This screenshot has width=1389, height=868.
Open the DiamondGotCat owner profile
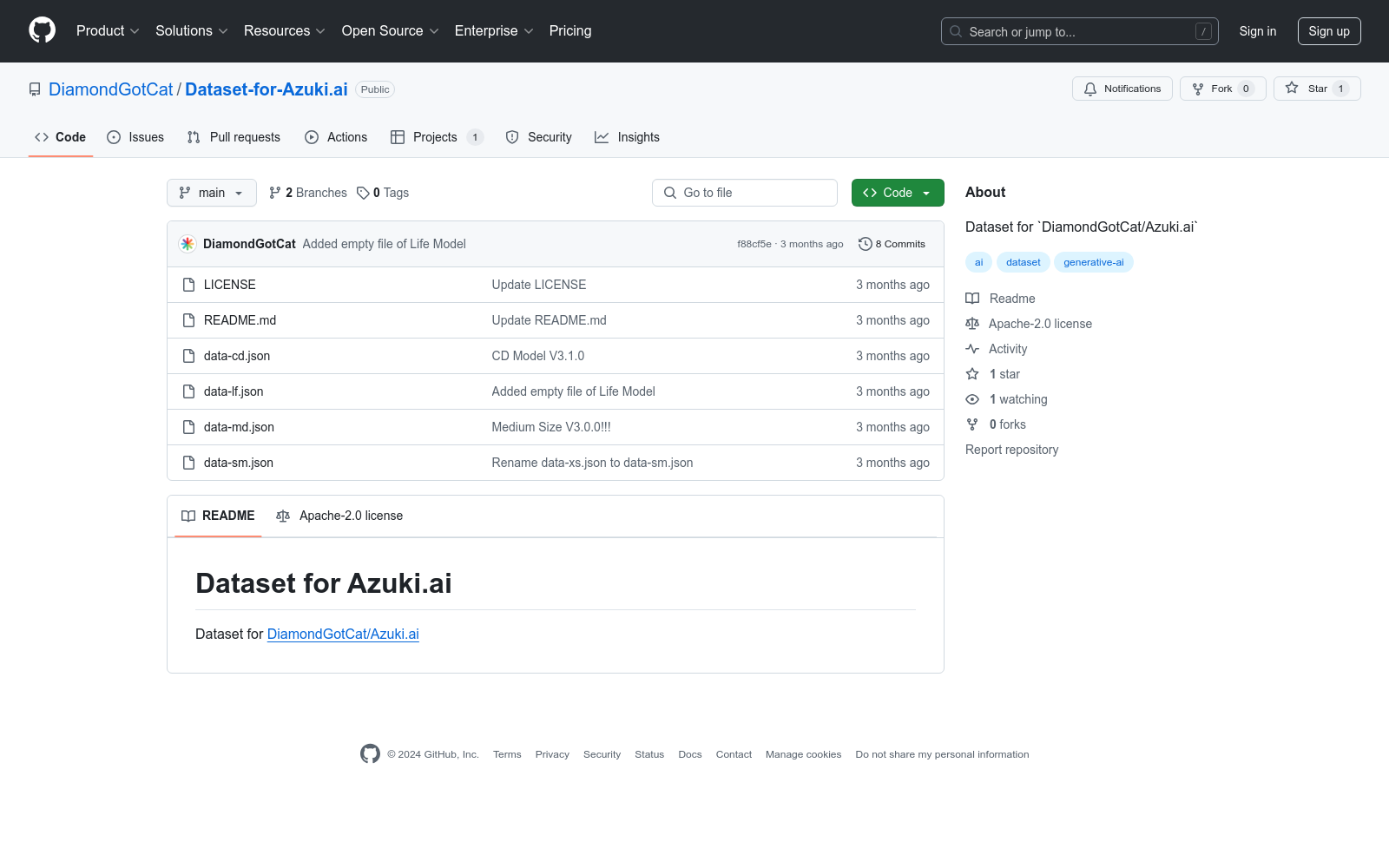(x=111, y=89)
